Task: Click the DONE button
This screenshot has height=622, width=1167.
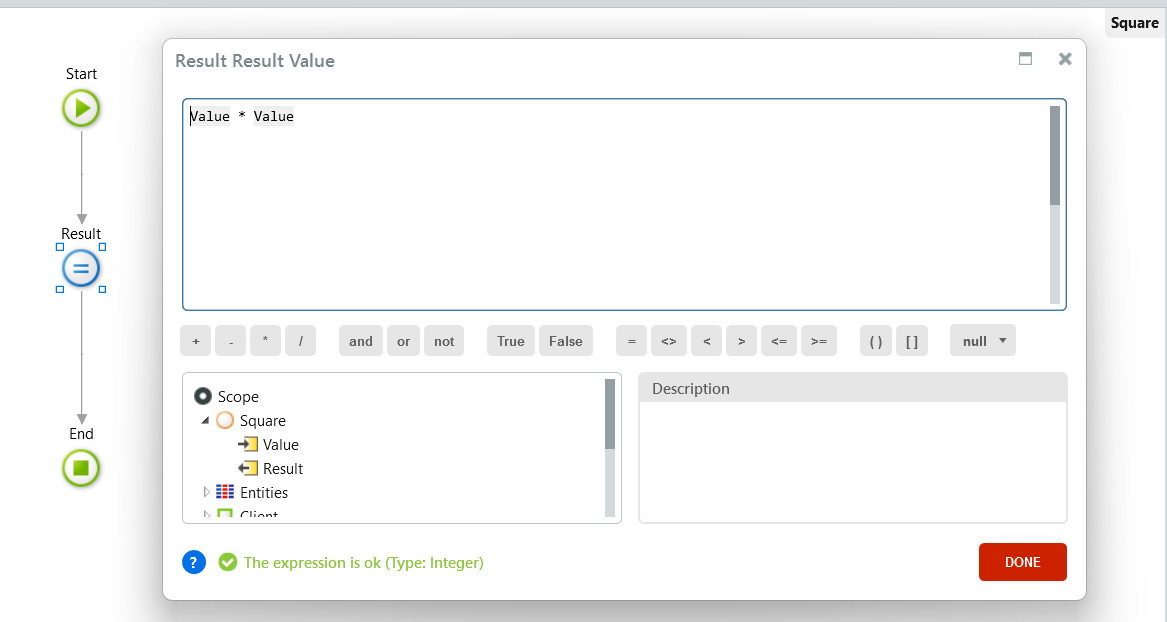Action: coord(1022,561)
